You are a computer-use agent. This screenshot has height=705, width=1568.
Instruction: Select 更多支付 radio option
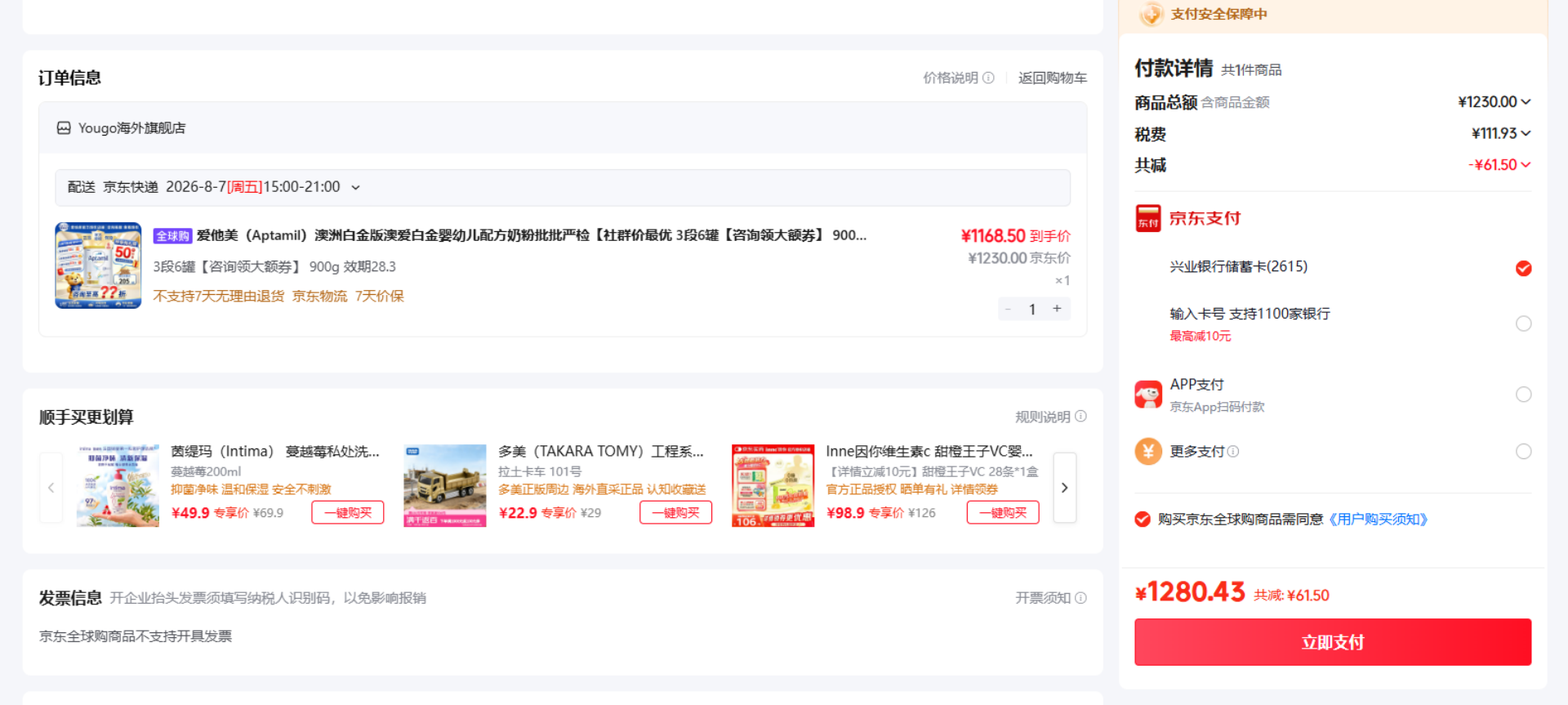coord(1523,452)
